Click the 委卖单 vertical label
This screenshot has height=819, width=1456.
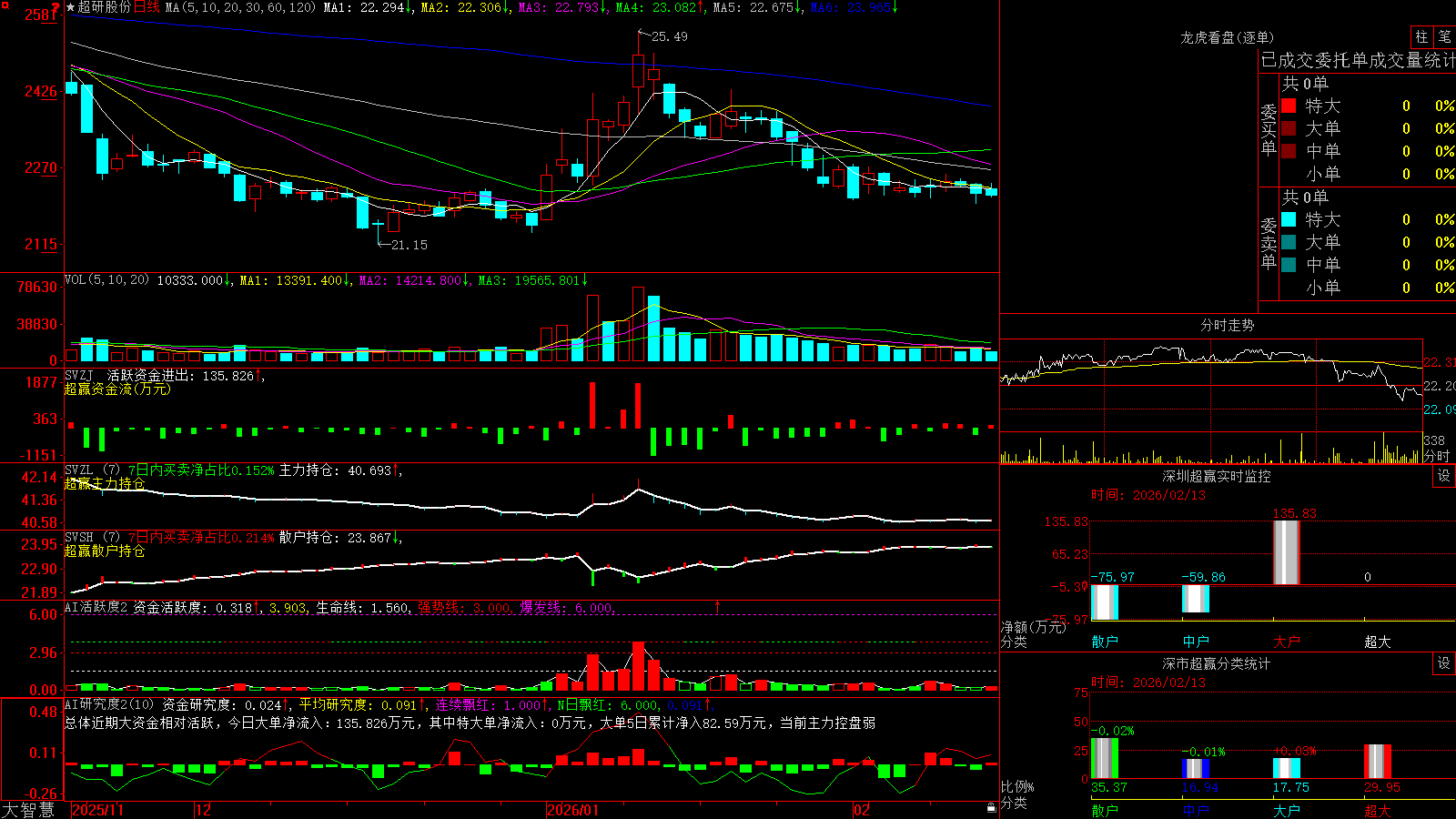[x=1269, y=243]
